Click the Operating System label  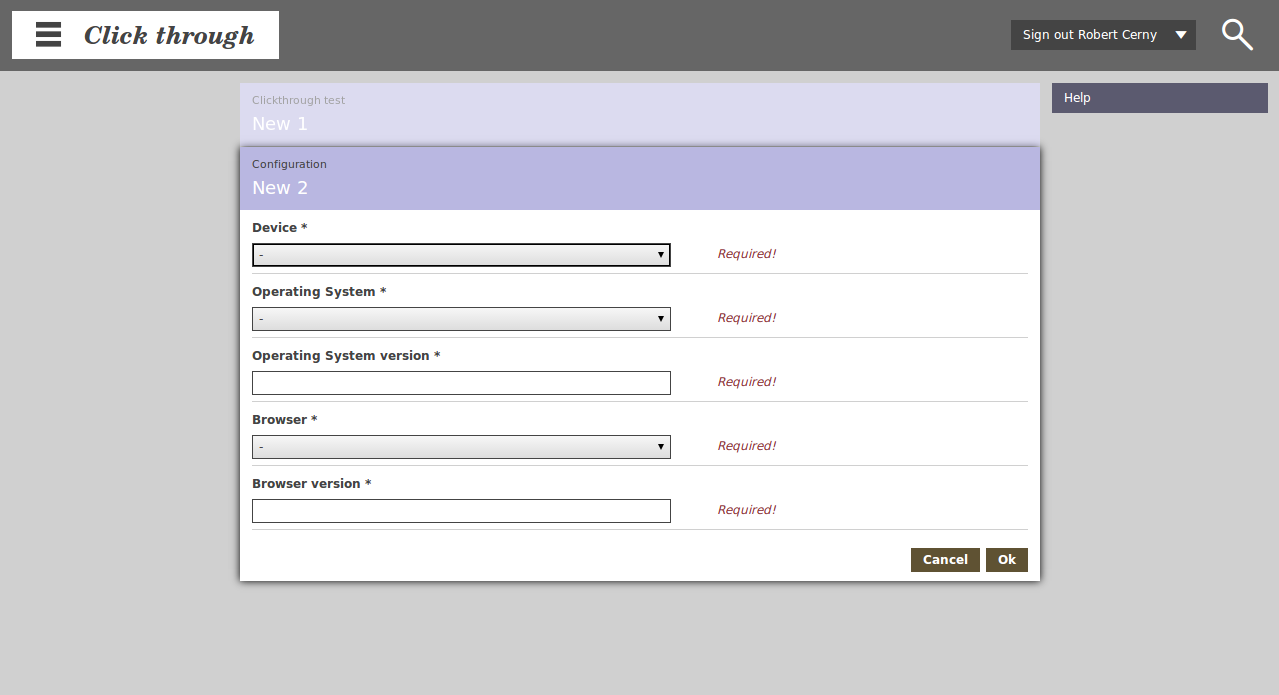(313, 292)
